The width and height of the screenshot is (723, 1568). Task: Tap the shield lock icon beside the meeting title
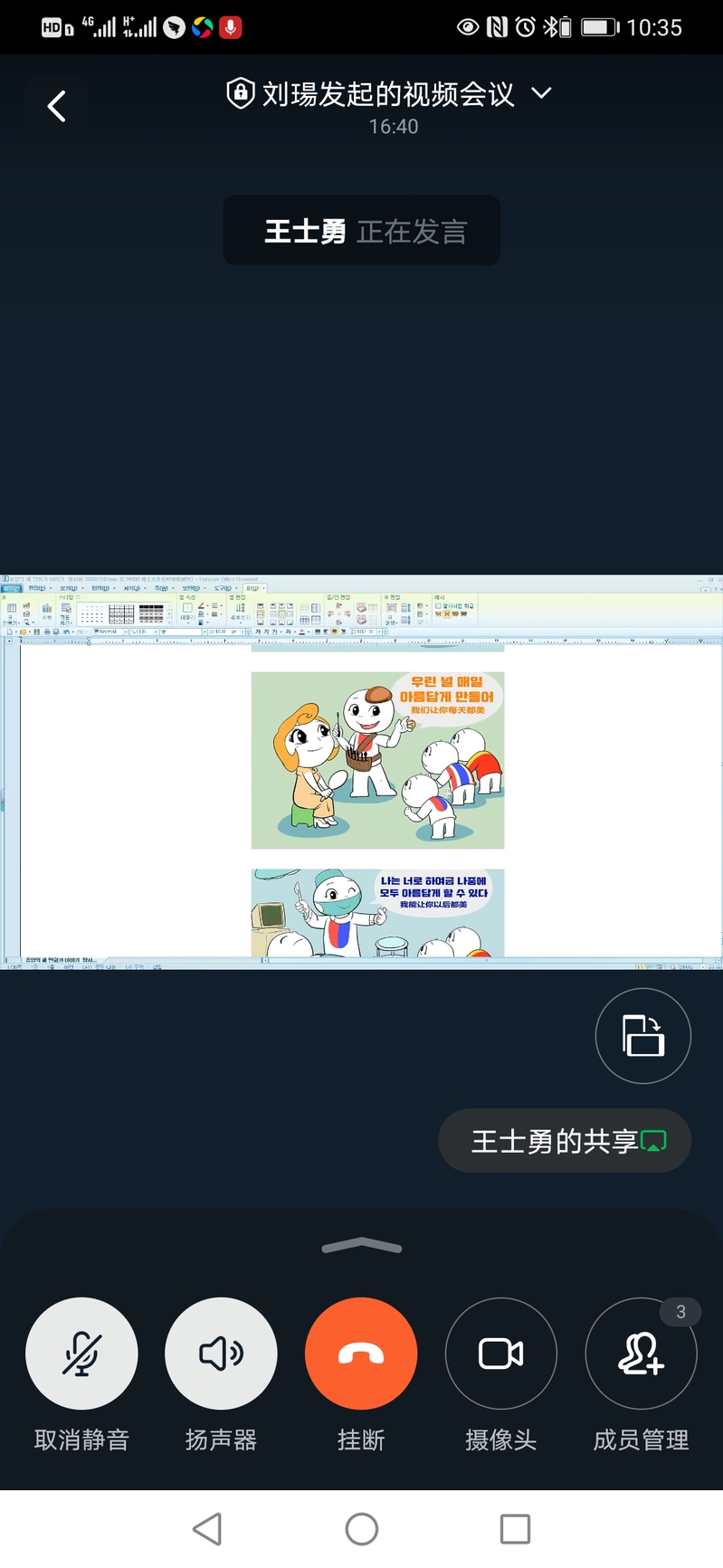240,93
